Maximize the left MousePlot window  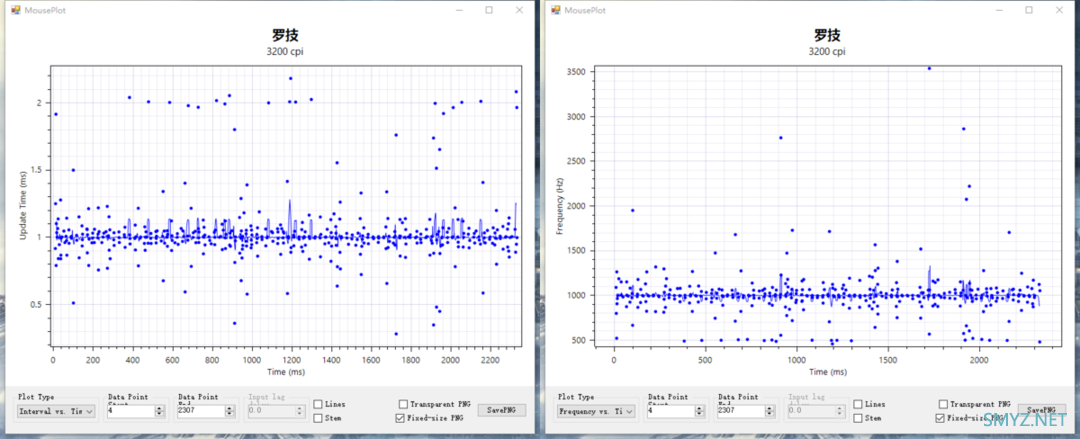pyautogui.click(x=489, y=10)
